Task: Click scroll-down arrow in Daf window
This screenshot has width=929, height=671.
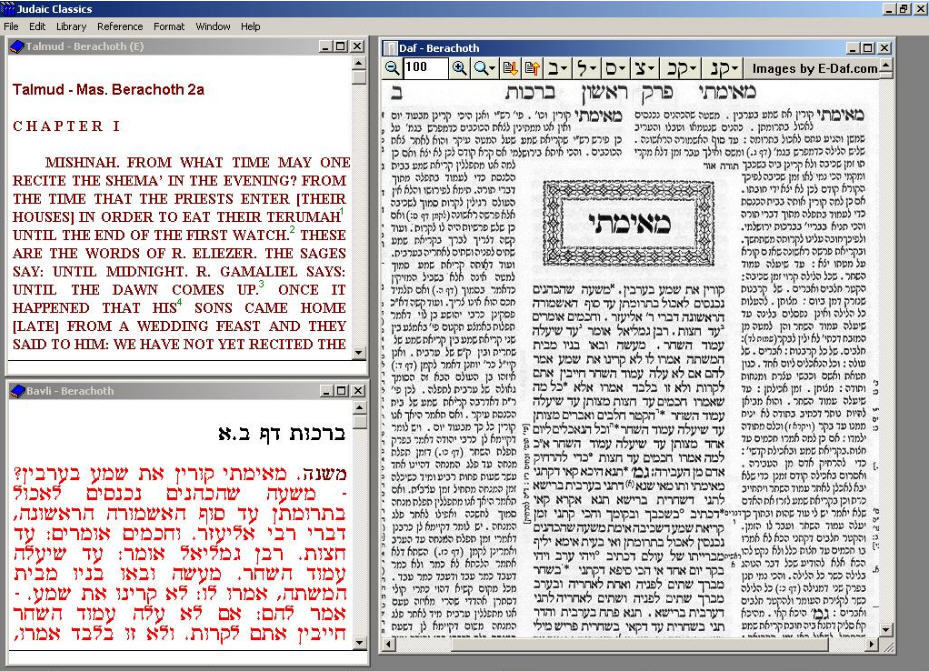Action: click(886, 630)
